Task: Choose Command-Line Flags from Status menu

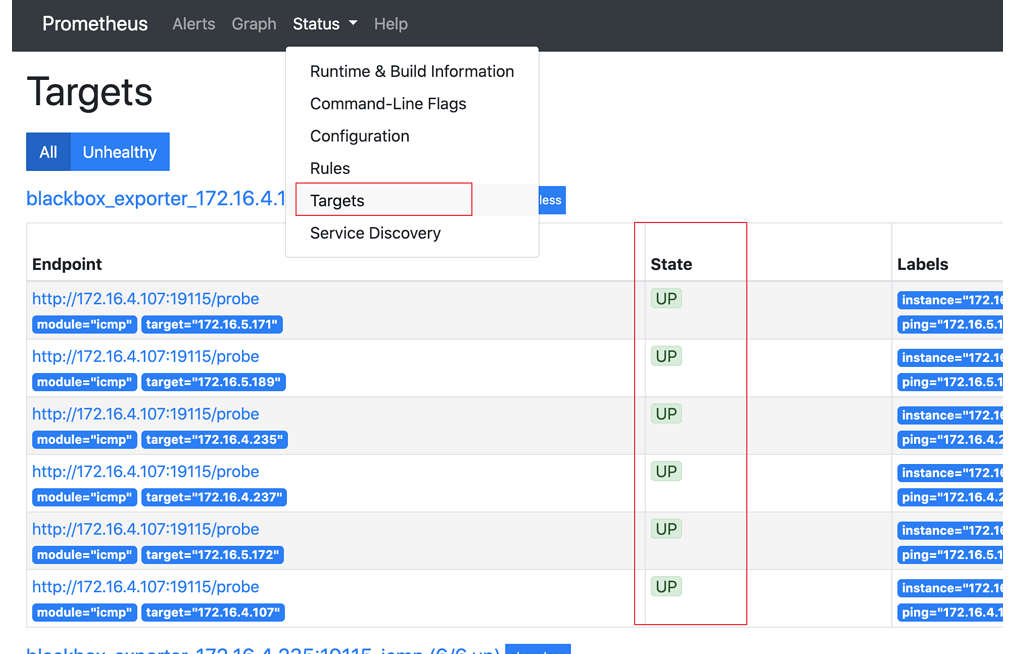Action: [388, 104]
